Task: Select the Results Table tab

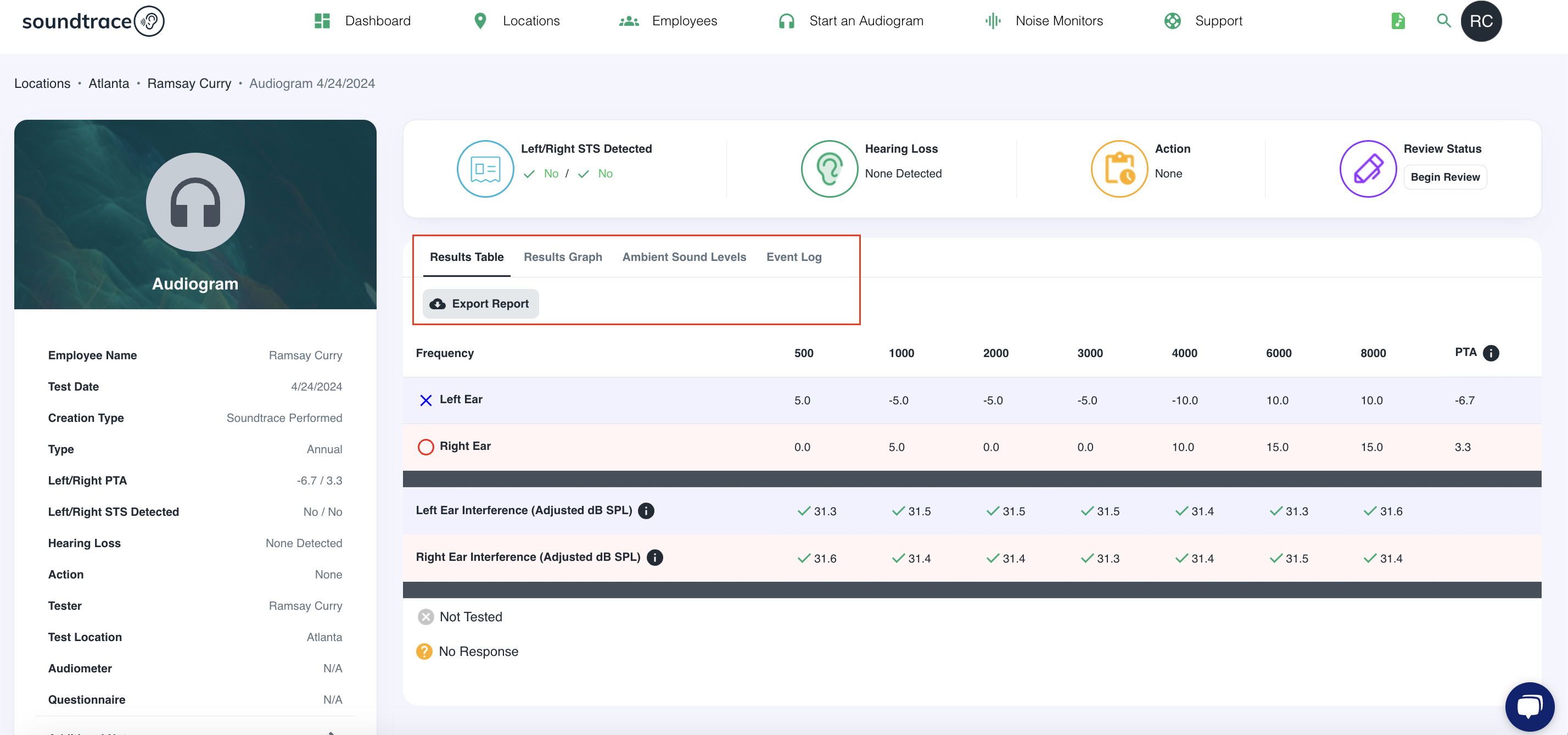Action: point(467,257)
